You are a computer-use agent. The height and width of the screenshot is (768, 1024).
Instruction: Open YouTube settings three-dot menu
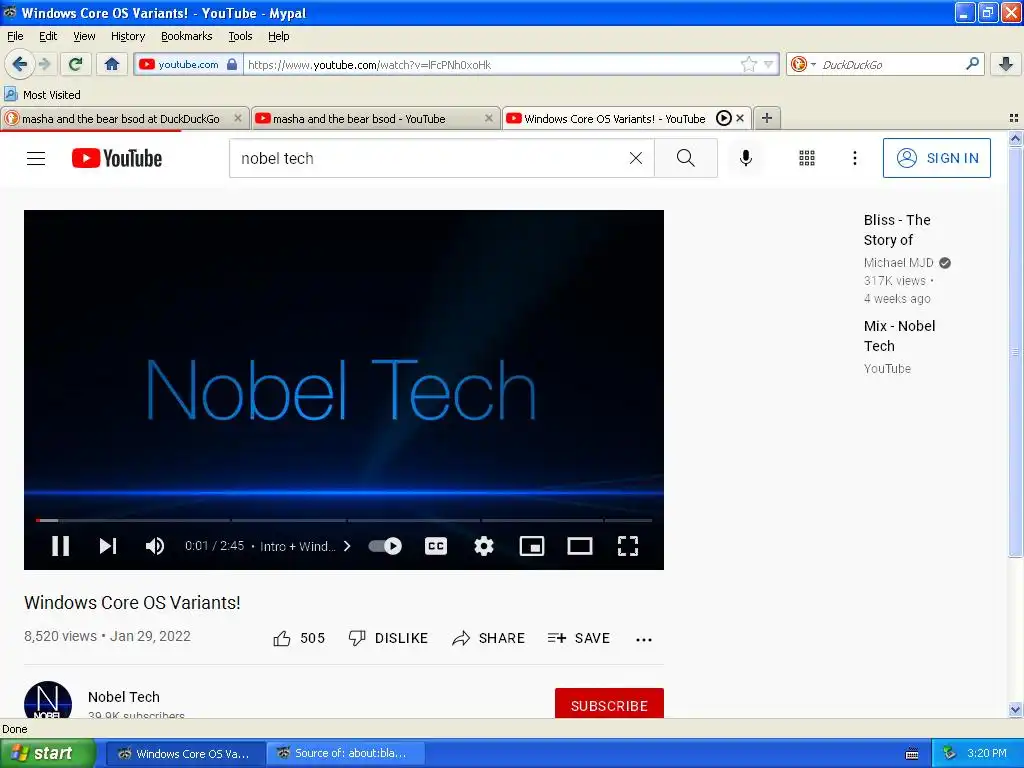854,158
